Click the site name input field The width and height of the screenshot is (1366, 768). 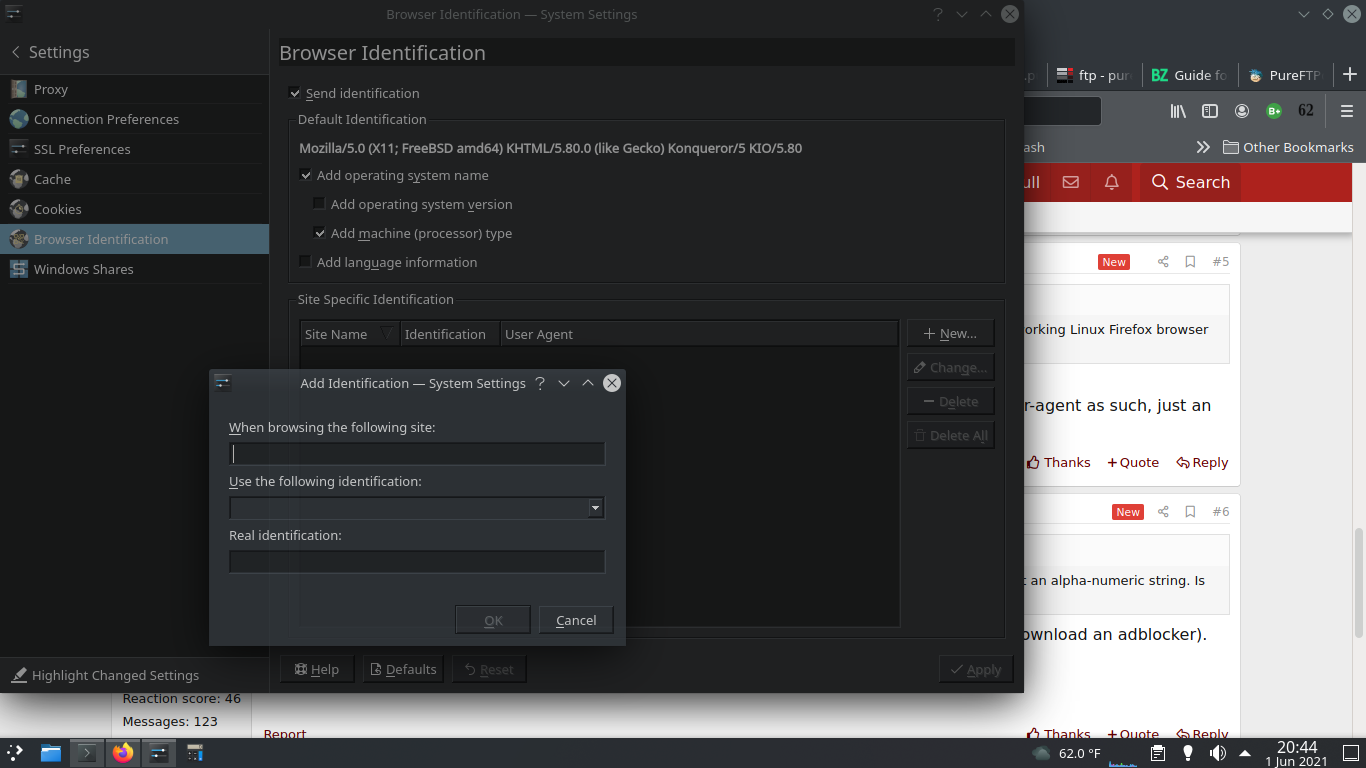pos(417,454)
